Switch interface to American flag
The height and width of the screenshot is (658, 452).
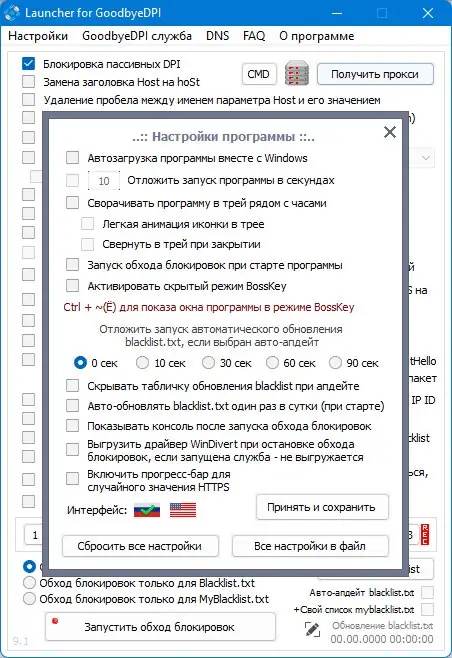tap(183, 510)
